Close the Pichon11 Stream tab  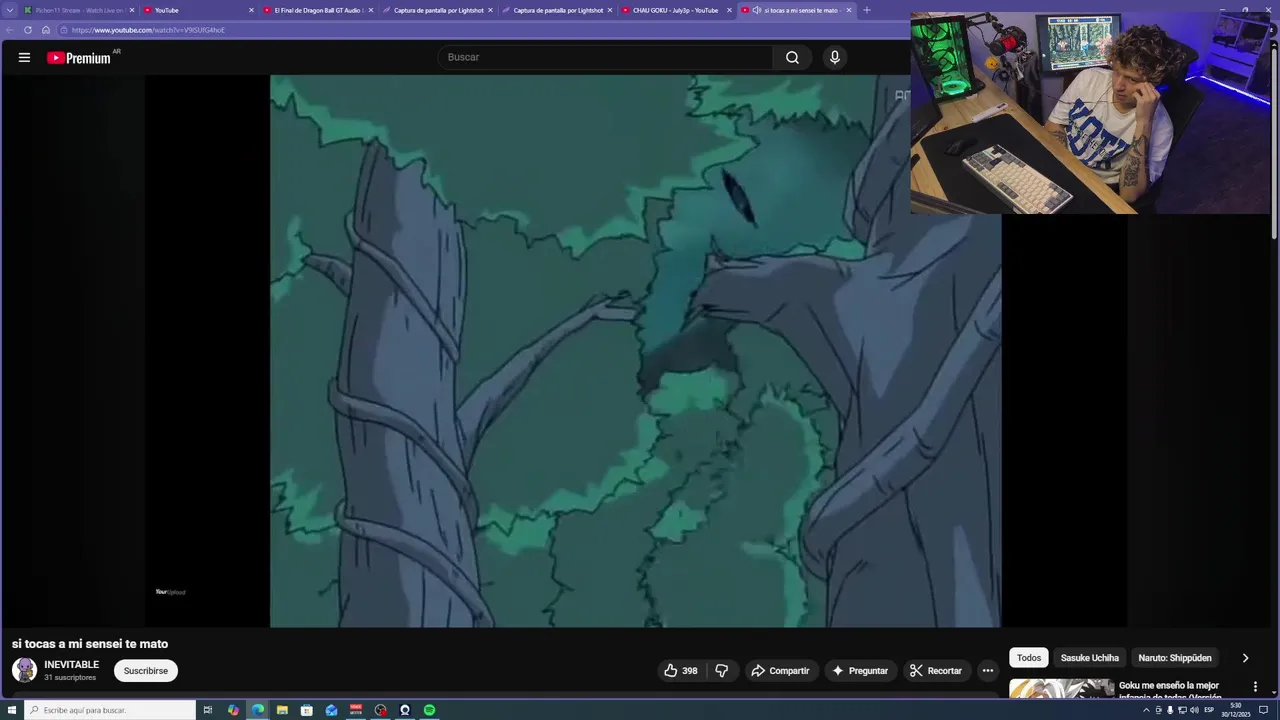point(131,10)
